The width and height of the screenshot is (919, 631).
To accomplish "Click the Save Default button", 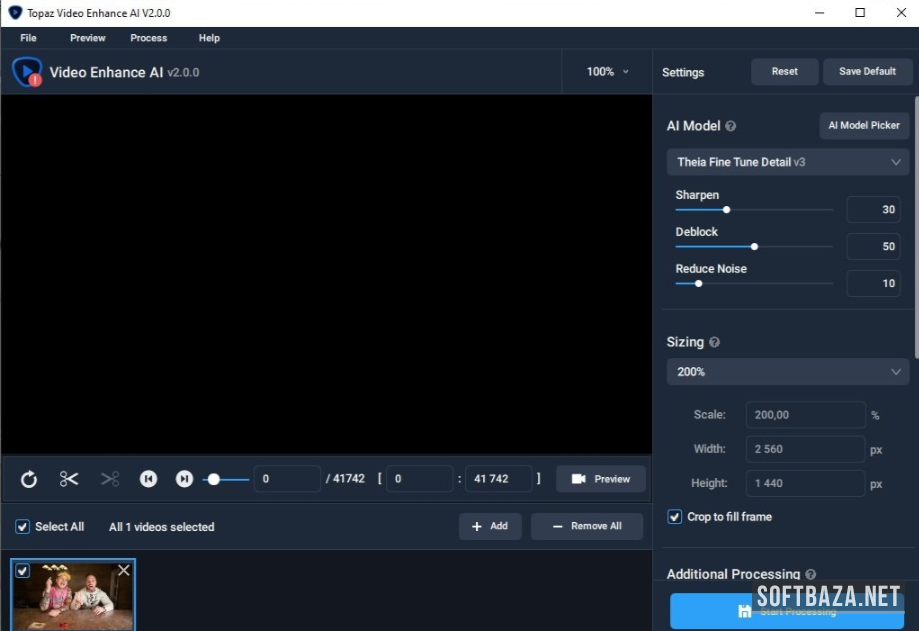I will pyautogui.click(x=867, y=72).
